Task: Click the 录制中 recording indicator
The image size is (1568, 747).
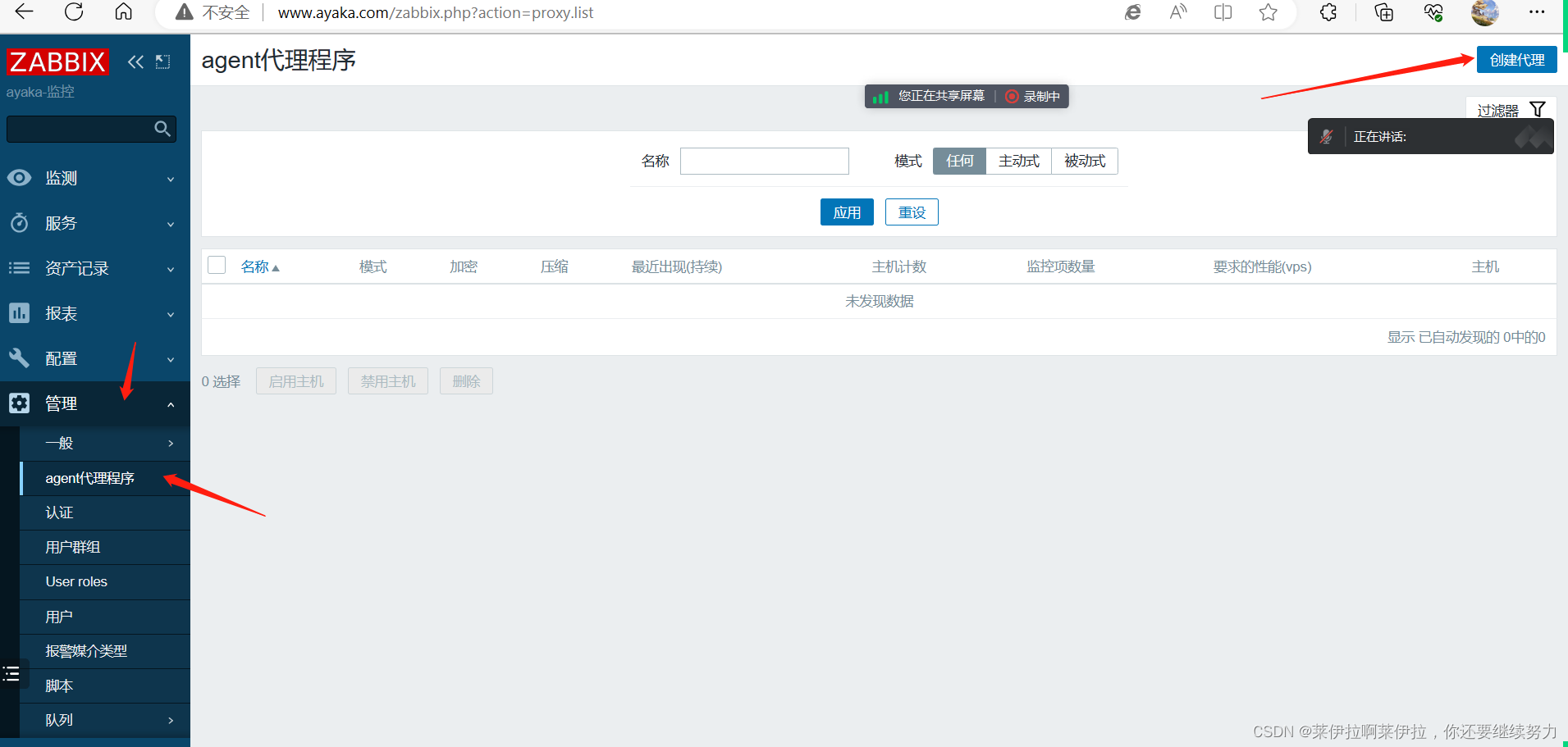Action: pos(1032,96)
